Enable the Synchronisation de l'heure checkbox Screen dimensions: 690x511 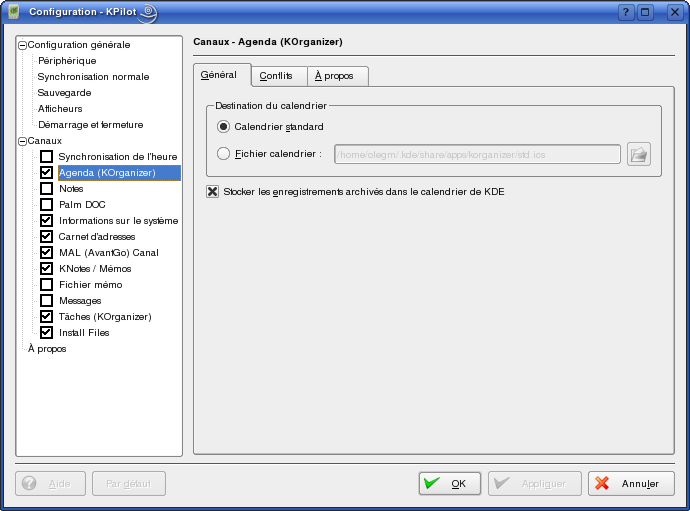(x=47, y=157)
